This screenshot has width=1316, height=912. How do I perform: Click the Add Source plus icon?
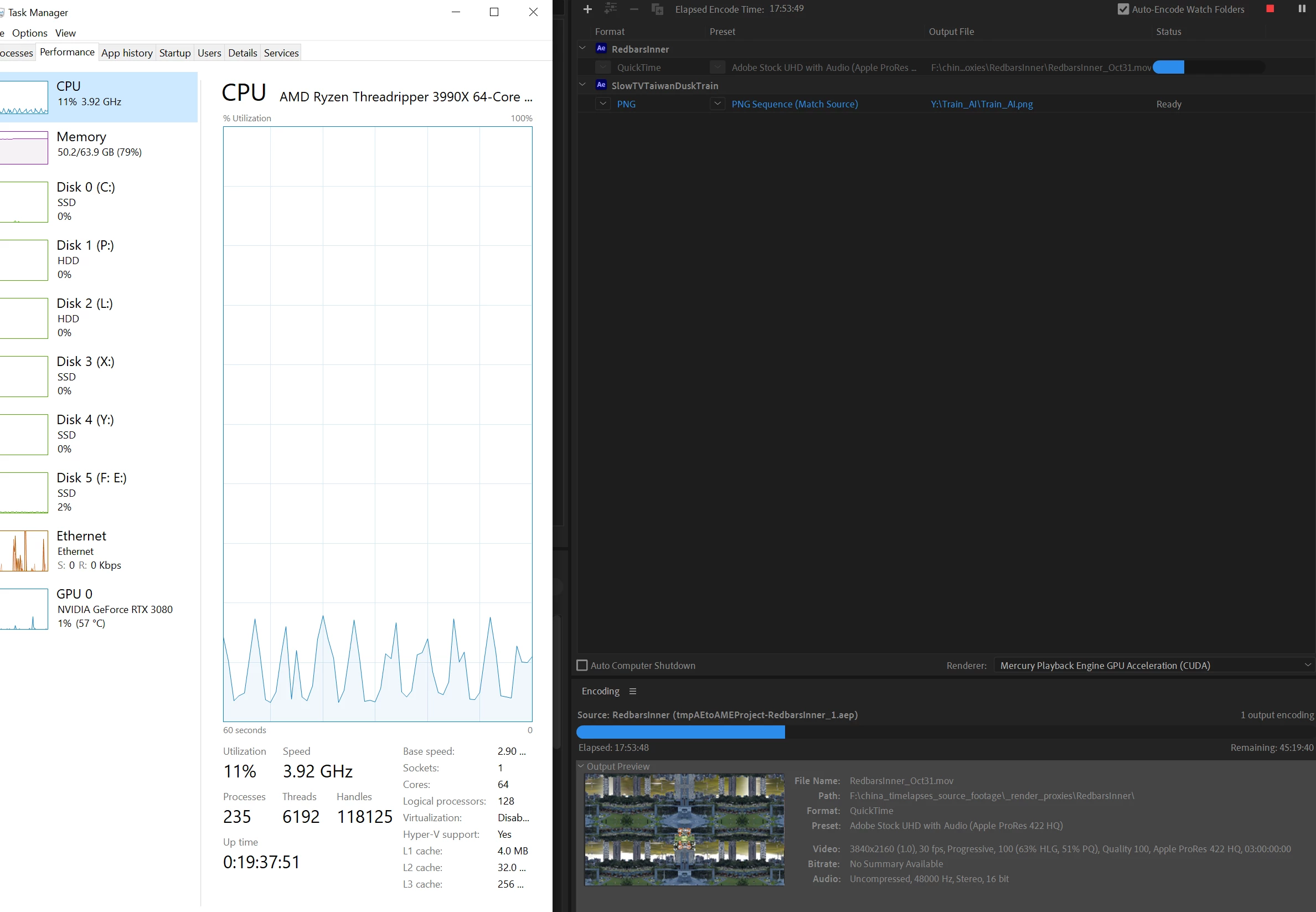587,9
